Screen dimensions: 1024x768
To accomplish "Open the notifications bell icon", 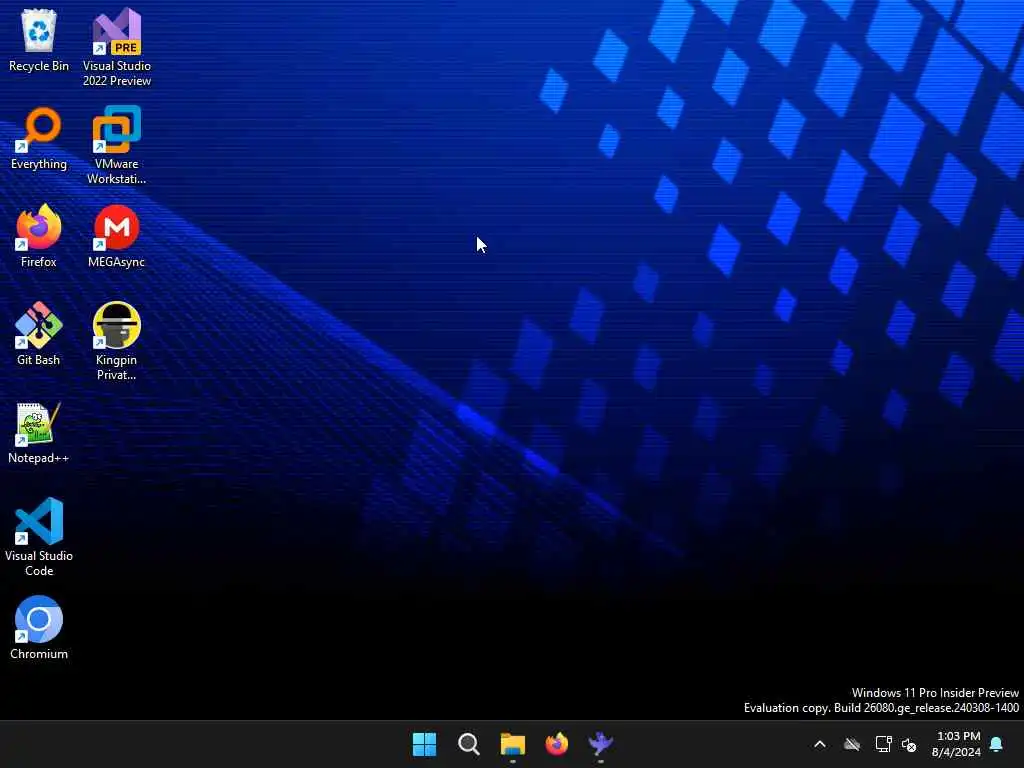I will [997, 744].
